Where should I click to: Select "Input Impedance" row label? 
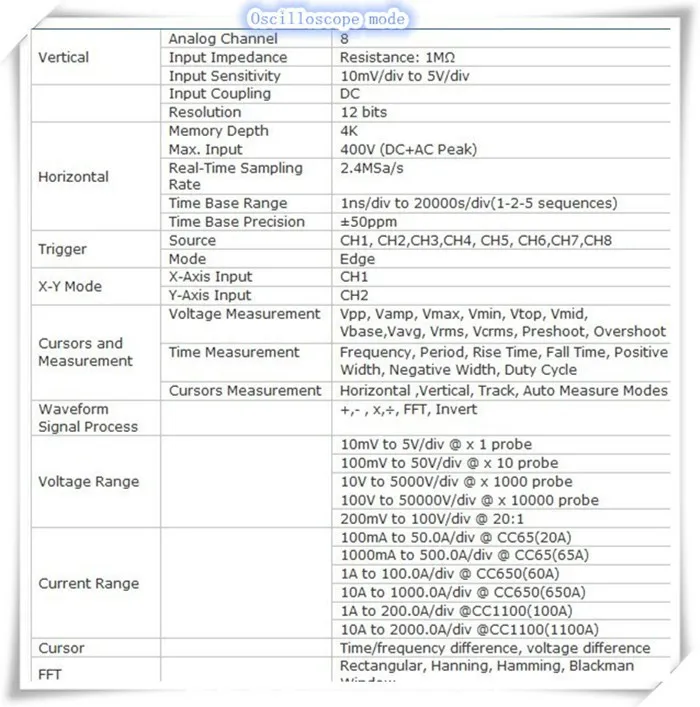coord(228,57)
